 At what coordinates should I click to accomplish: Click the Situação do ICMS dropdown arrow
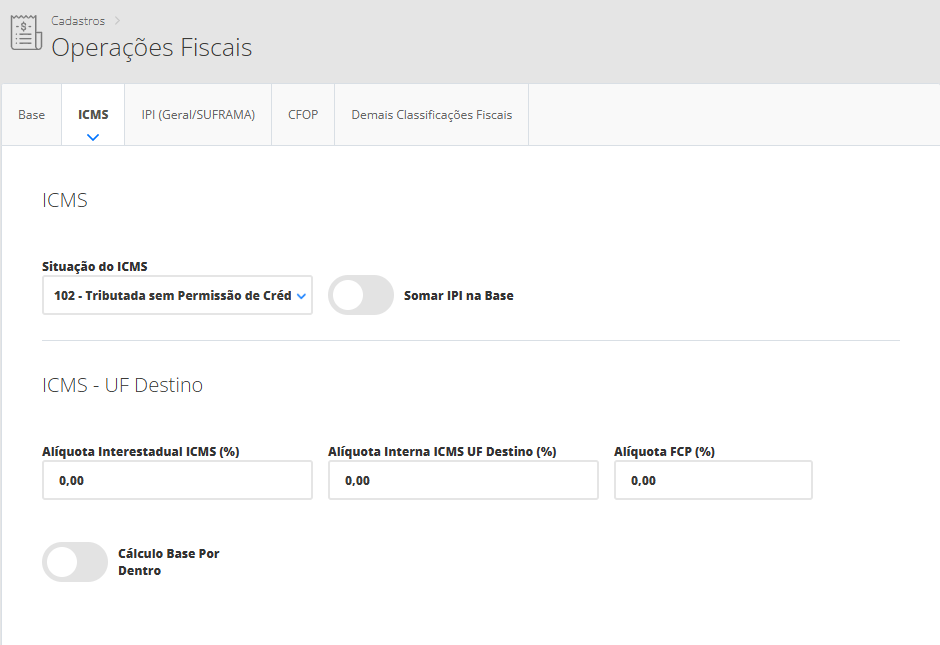click(x=302, y=296)
